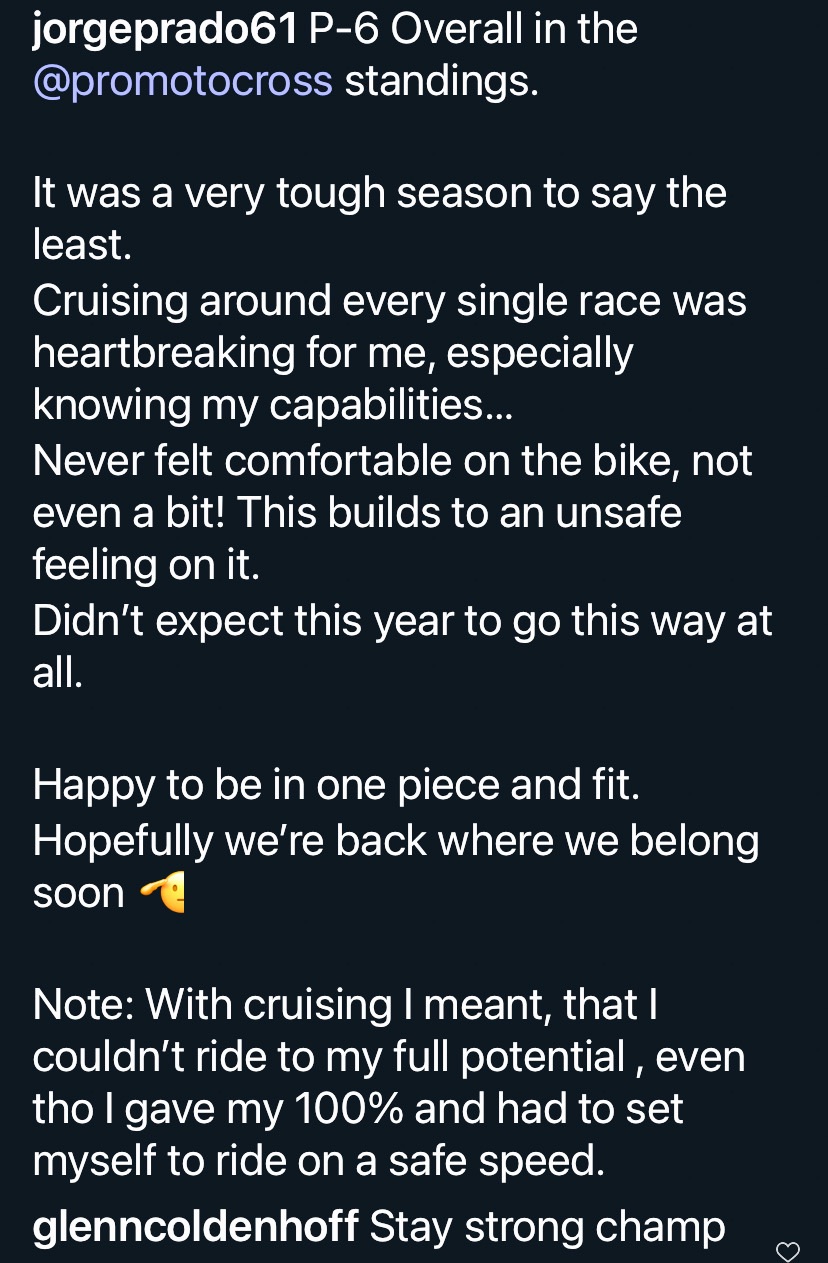This screenshot has width=828, height=1263.
Task: Tap 'Hopefully we're back where we belong' line
Action: click(395, 840)
